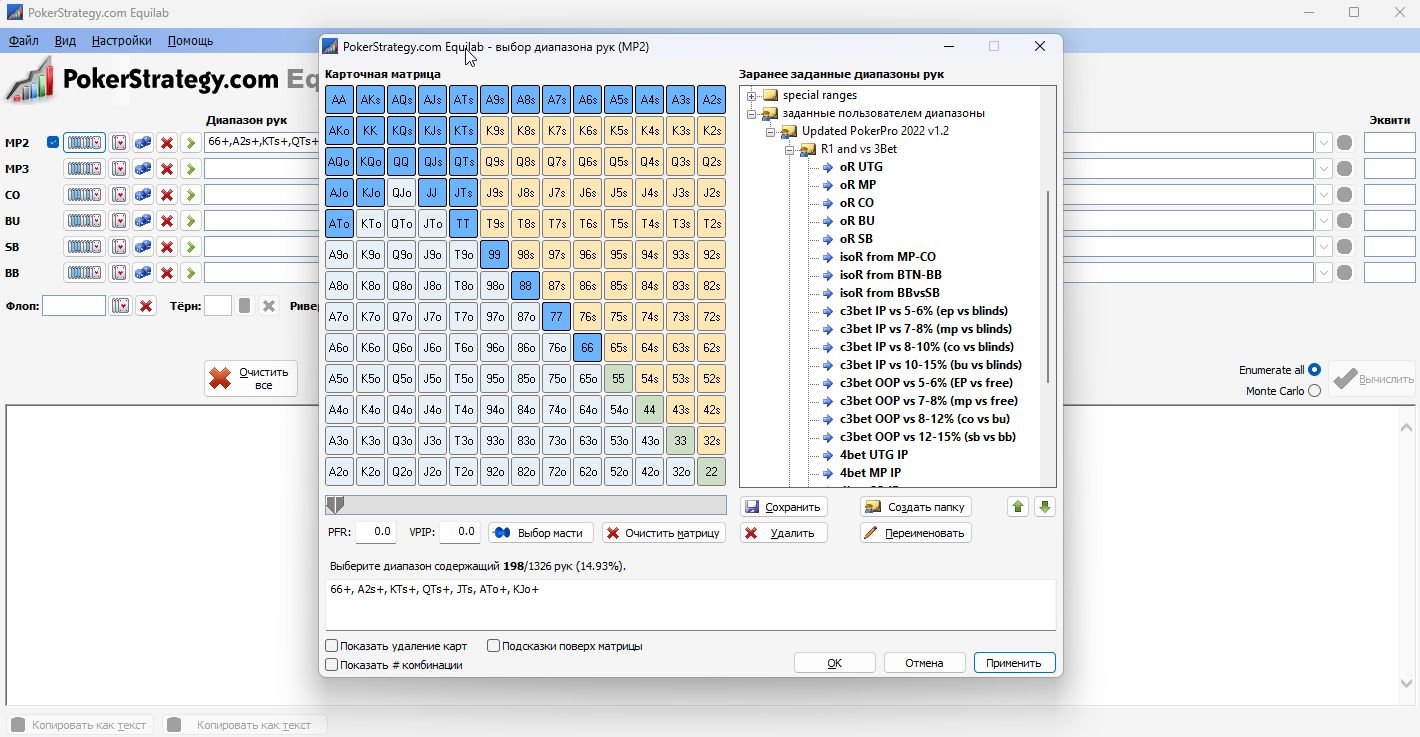Click card picker icon in MP2 row
The width and height of the screenshot is (1420, 737).
(119, 143)
